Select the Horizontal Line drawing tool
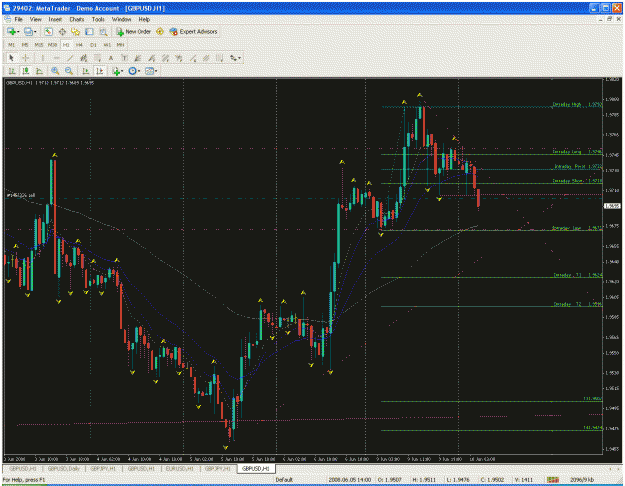 click(x=56, y=58)
